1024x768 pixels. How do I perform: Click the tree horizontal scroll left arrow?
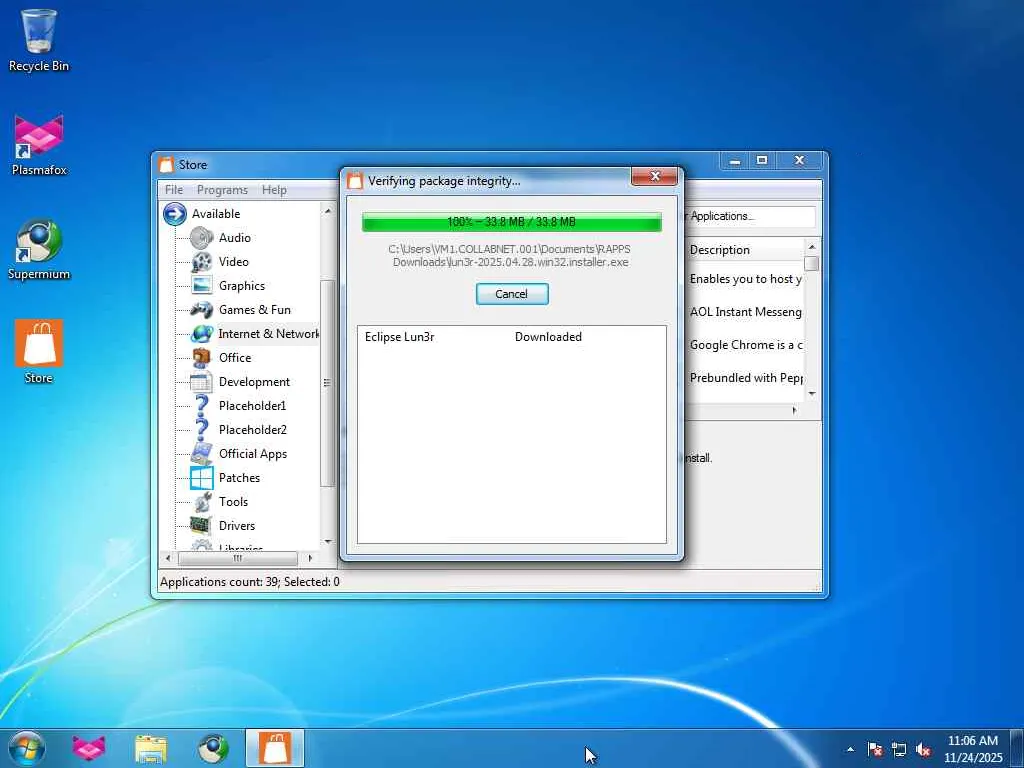tap(168, 558)
